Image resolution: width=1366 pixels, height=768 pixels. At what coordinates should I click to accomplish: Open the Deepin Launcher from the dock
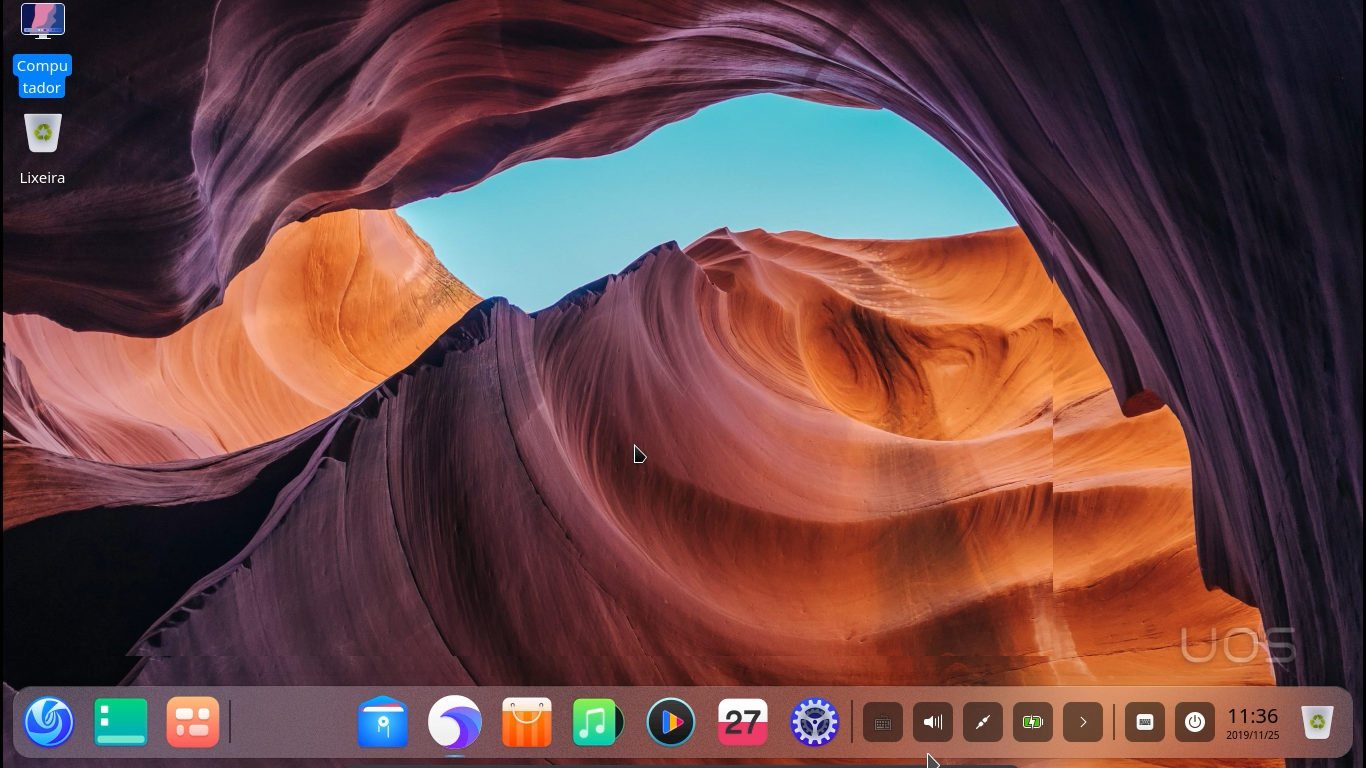coord(48,722)
